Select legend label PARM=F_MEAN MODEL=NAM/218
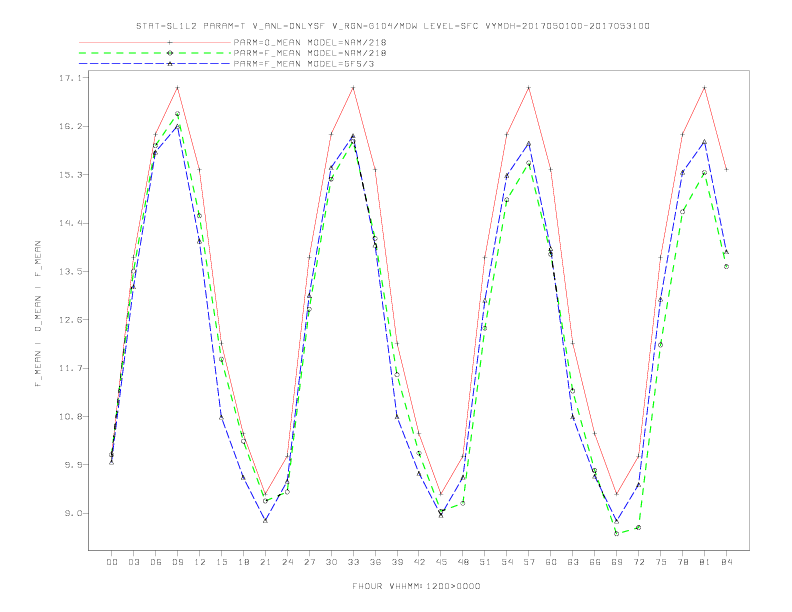This screenshot has height=612, width=792. [310, 53]
